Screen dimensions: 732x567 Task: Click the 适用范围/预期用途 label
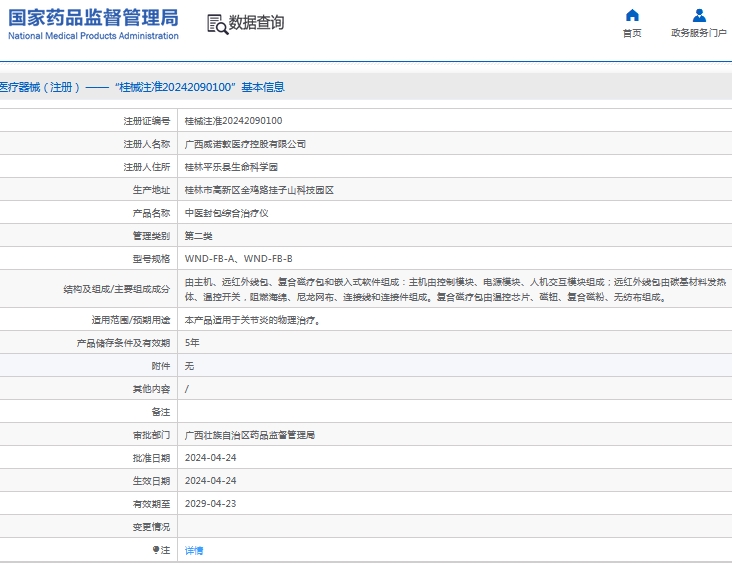click(131, 320)
